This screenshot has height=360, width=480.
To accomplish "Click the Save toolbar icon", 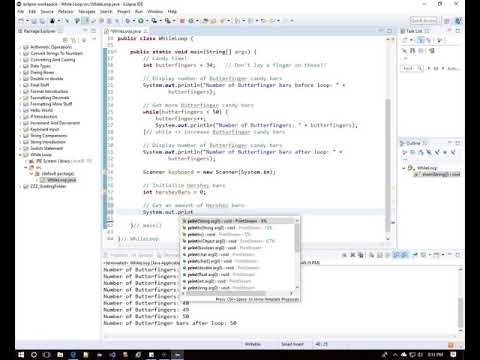I will tap(34, 21).
